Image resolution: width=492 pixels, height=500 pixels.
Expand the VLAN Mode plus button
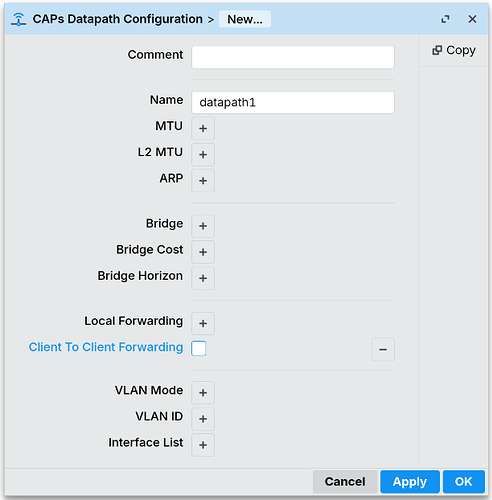tap(203, 393)
